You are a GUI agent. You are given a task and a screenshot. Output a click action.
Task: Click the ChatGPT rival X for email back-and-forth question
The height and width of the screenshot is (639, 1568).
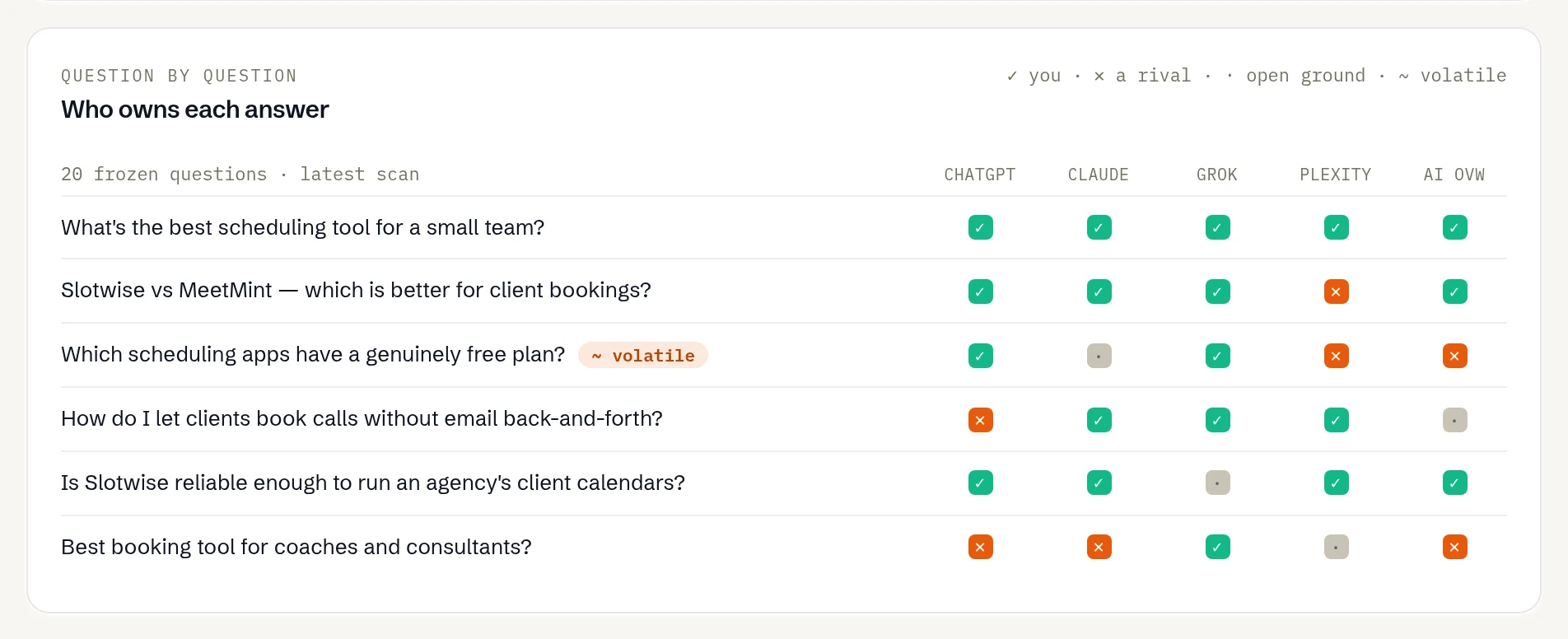tap(980, 420)
